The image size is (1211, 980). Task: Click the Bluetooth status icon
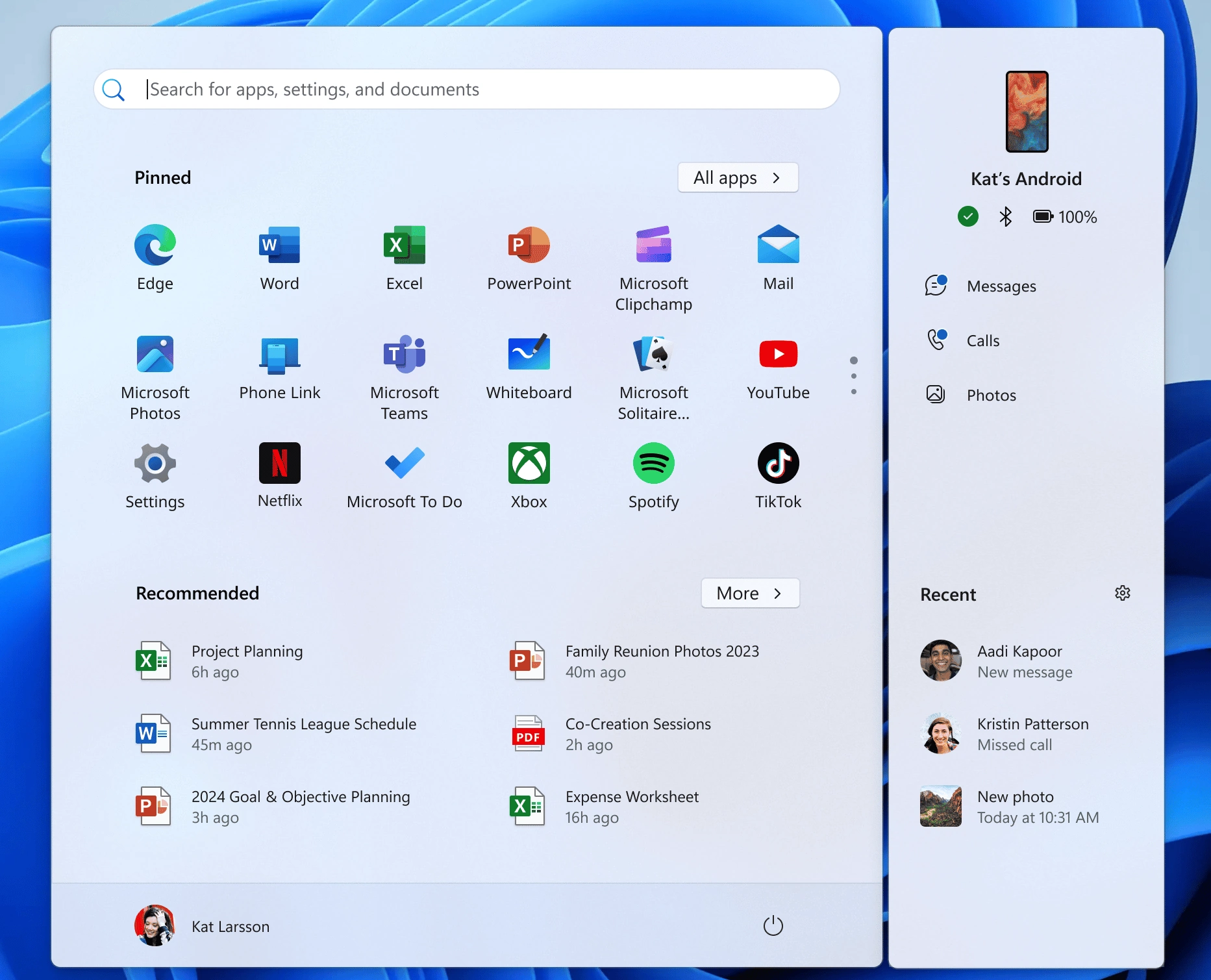point(1006,216)
